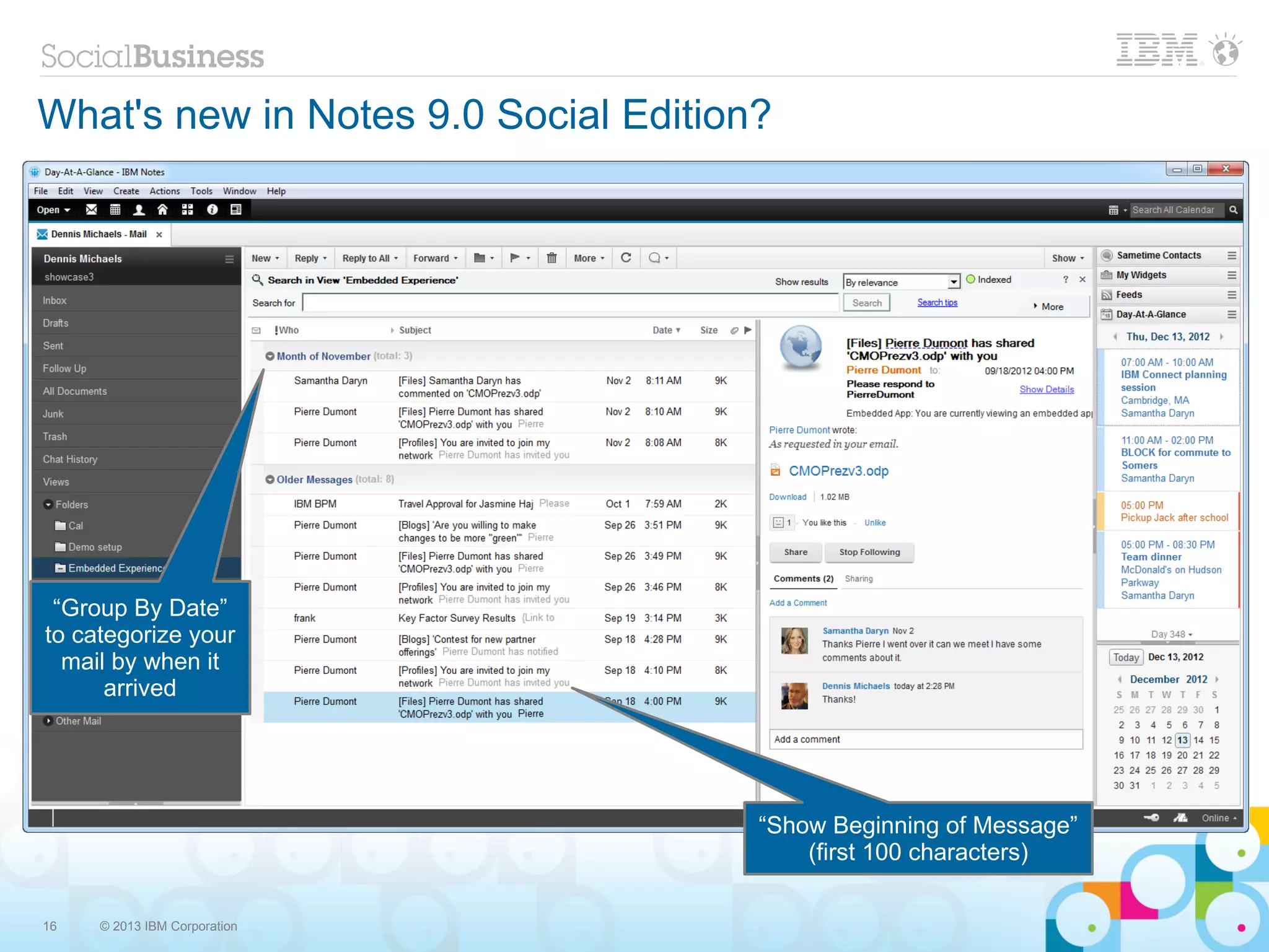Viewport: 1269px width, 952px height.
Task: Go to next month in mini calendar
Action: click(1217, 679)
